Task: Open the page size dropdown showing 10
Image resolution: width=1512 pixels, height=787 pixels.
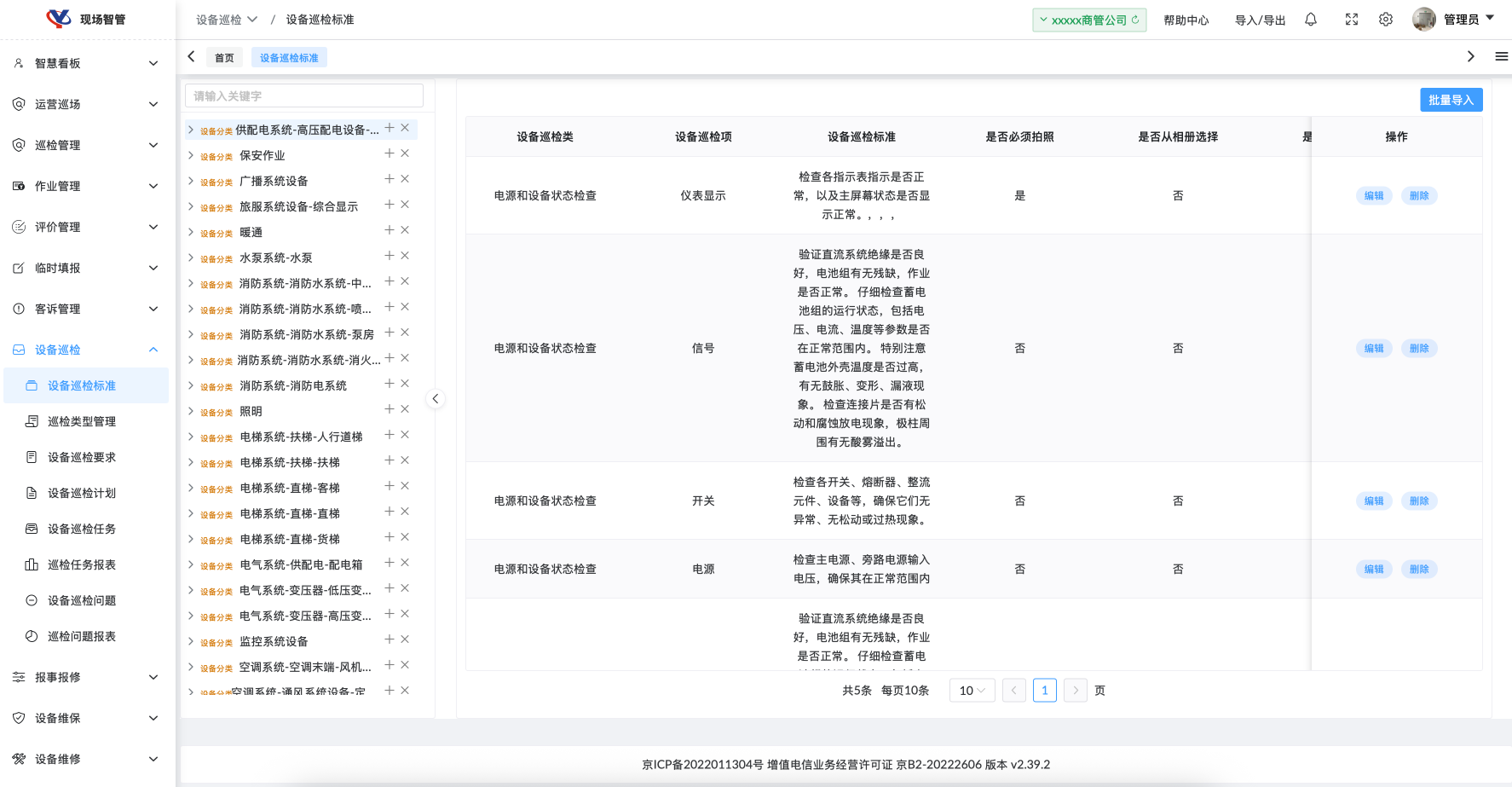Action: click(972, 691)
